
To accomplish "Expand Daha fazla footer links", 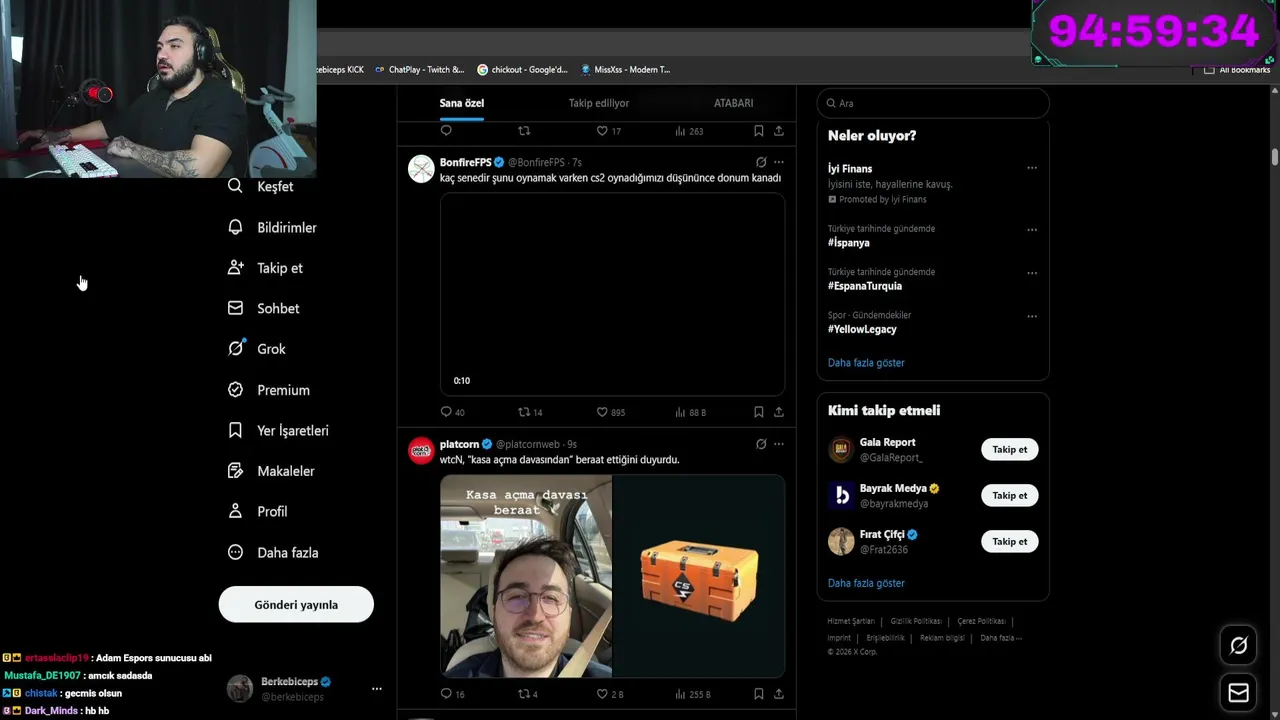I will coord(1000,638).
